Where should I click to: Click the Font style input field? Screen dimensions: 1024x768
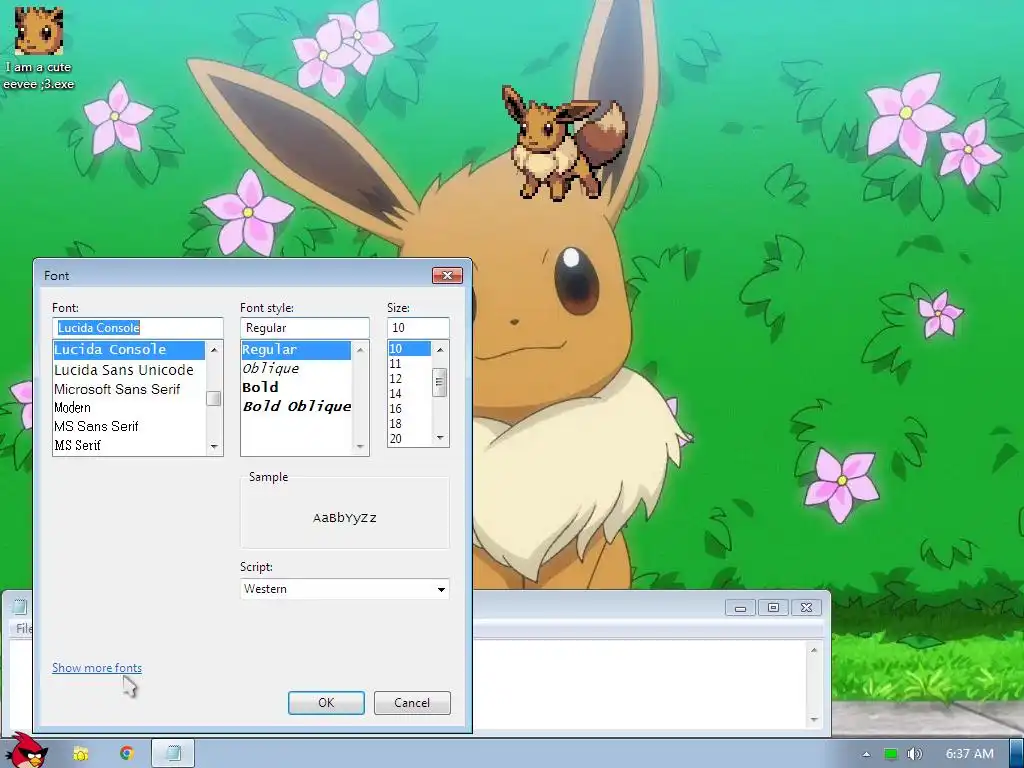[x=304, y=328]
